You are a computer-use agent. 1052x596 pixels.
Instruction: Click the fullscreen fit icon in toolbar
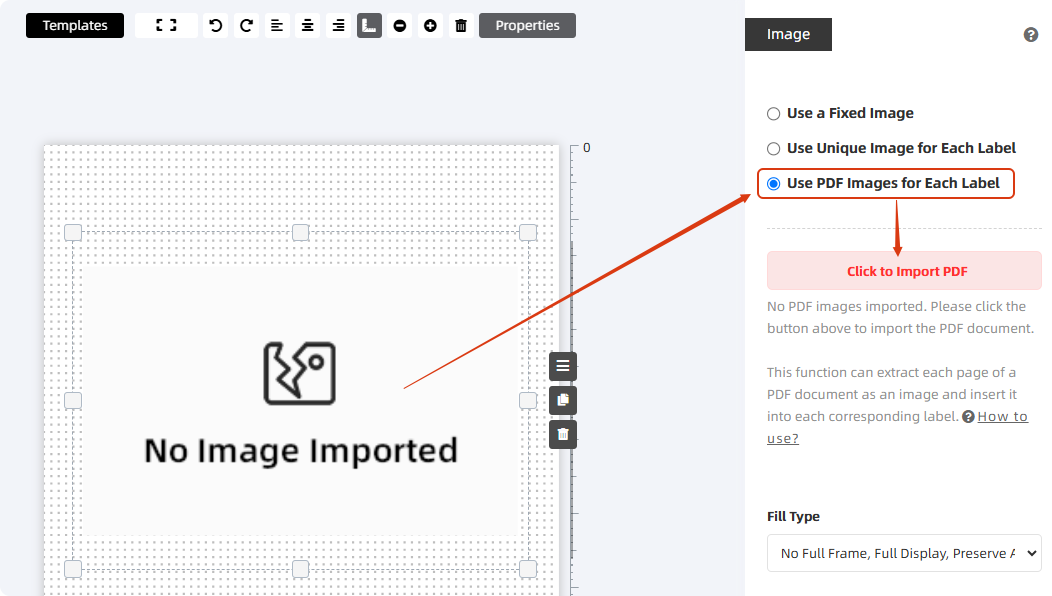(166, 26)
